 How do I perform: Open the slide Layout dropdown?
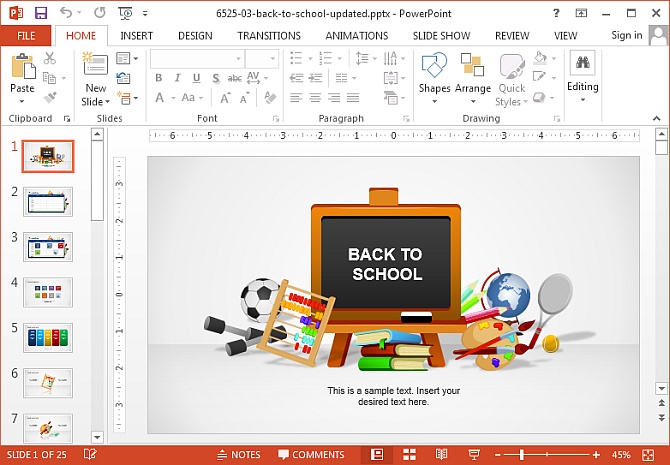click(127, 58)
